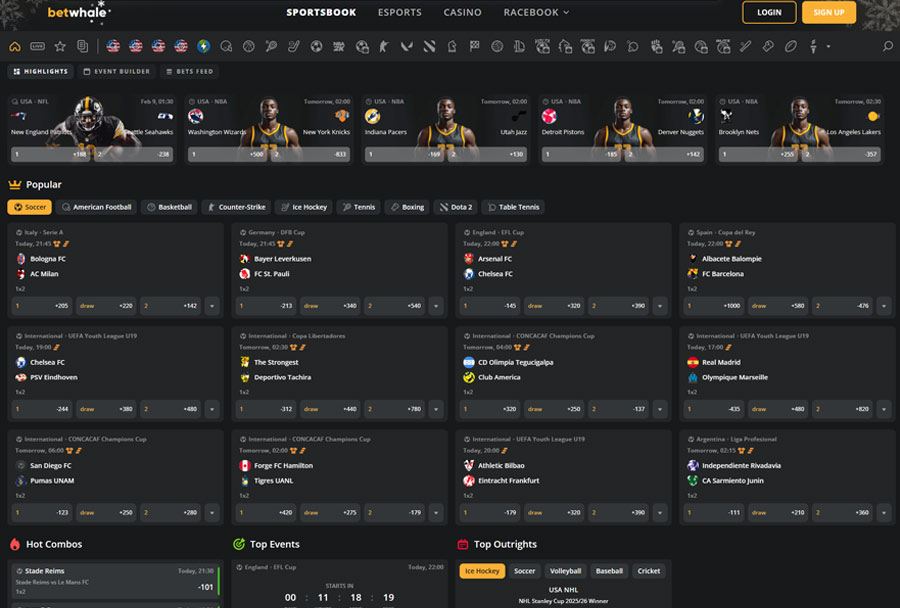Toggle the Counter-Strike filter chip
900x608 pixels.
[235, 207]
